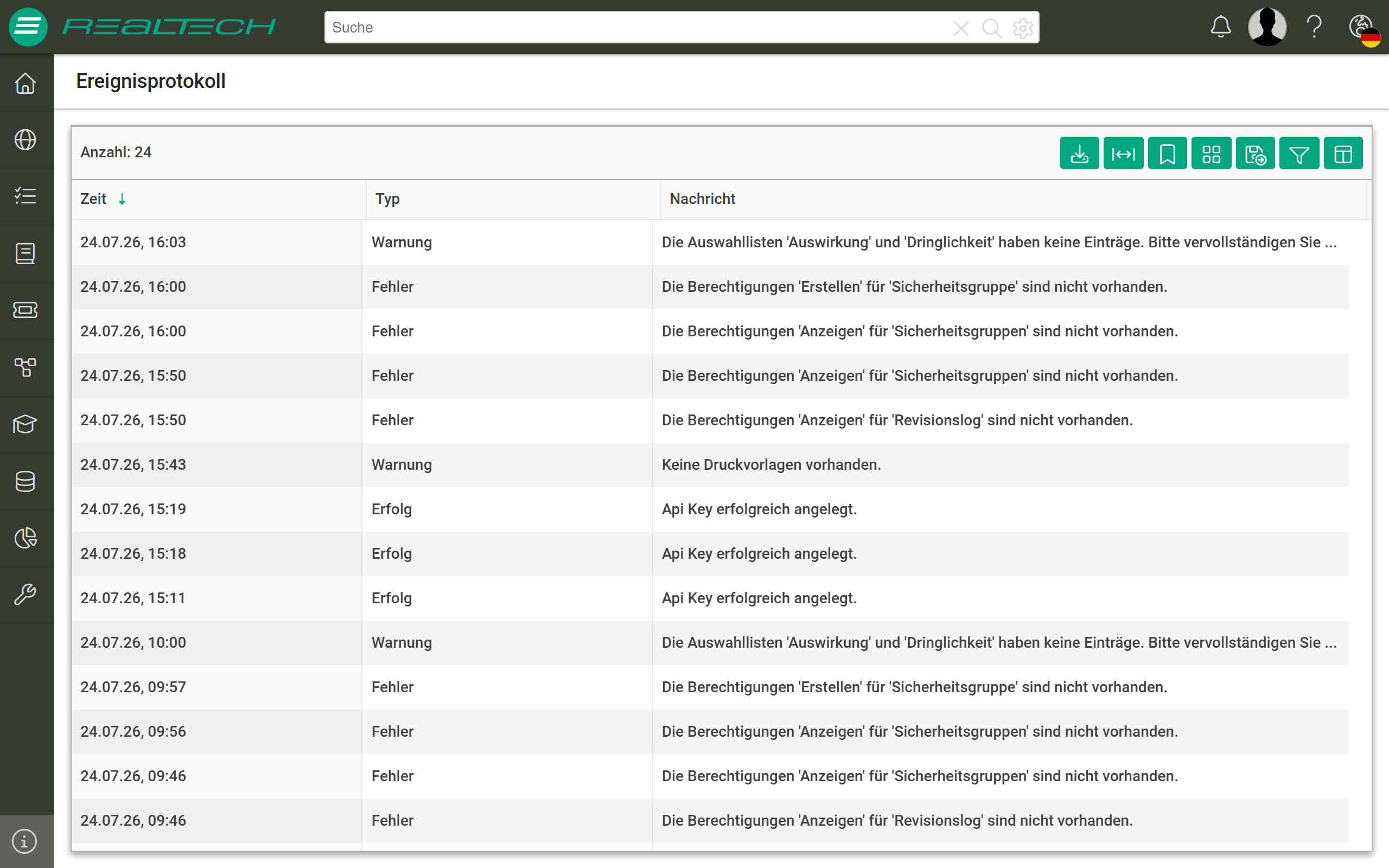Click the info icon at sidebar bottom
1389x868 pixels.
coord(24,841)
